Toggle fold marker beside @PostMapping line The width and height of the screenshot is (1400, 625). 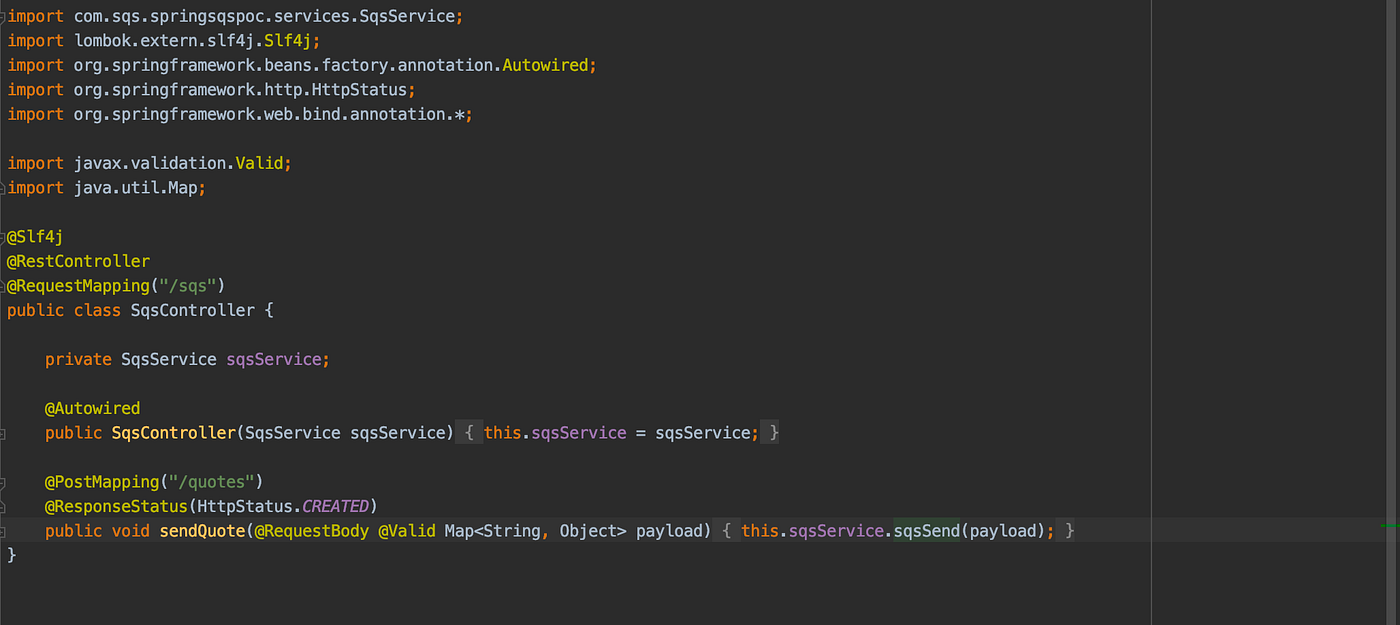point(3,482)
